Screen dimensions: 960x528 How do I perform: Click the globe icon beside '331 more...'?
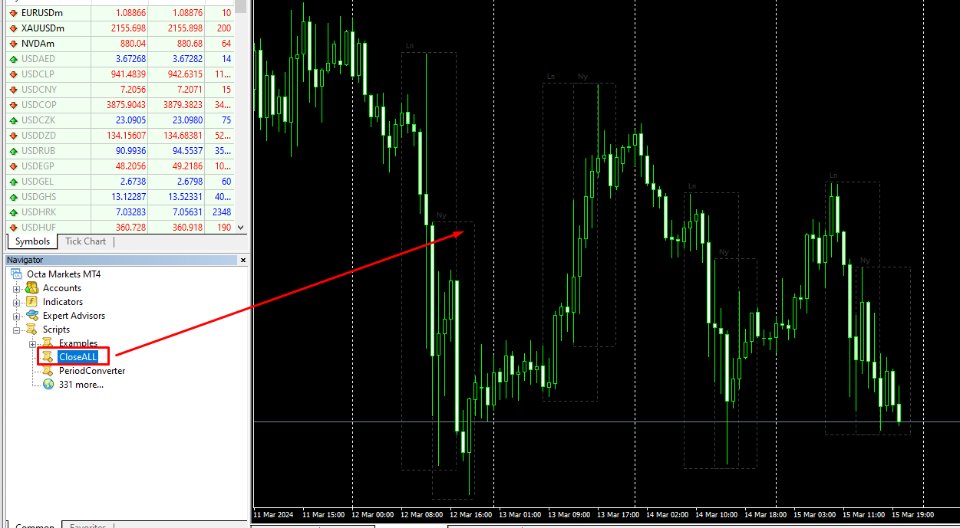pos(47,384)
